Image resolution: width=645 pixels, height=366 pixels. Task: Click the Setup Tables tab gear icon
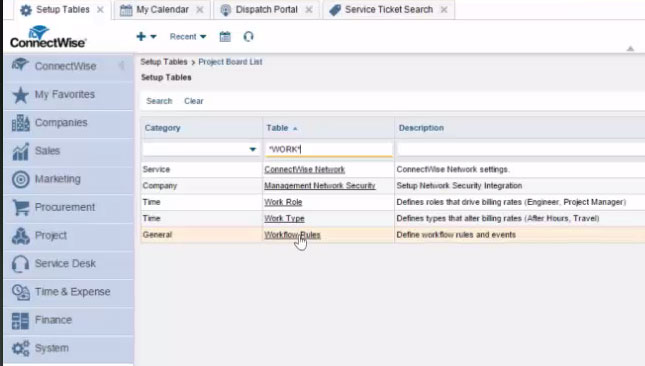click(26, 10)
